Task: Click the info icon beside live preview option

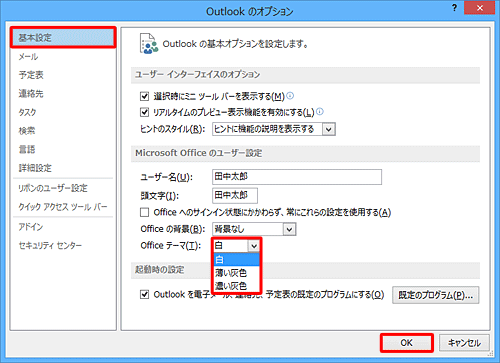Action: [320, 112]
